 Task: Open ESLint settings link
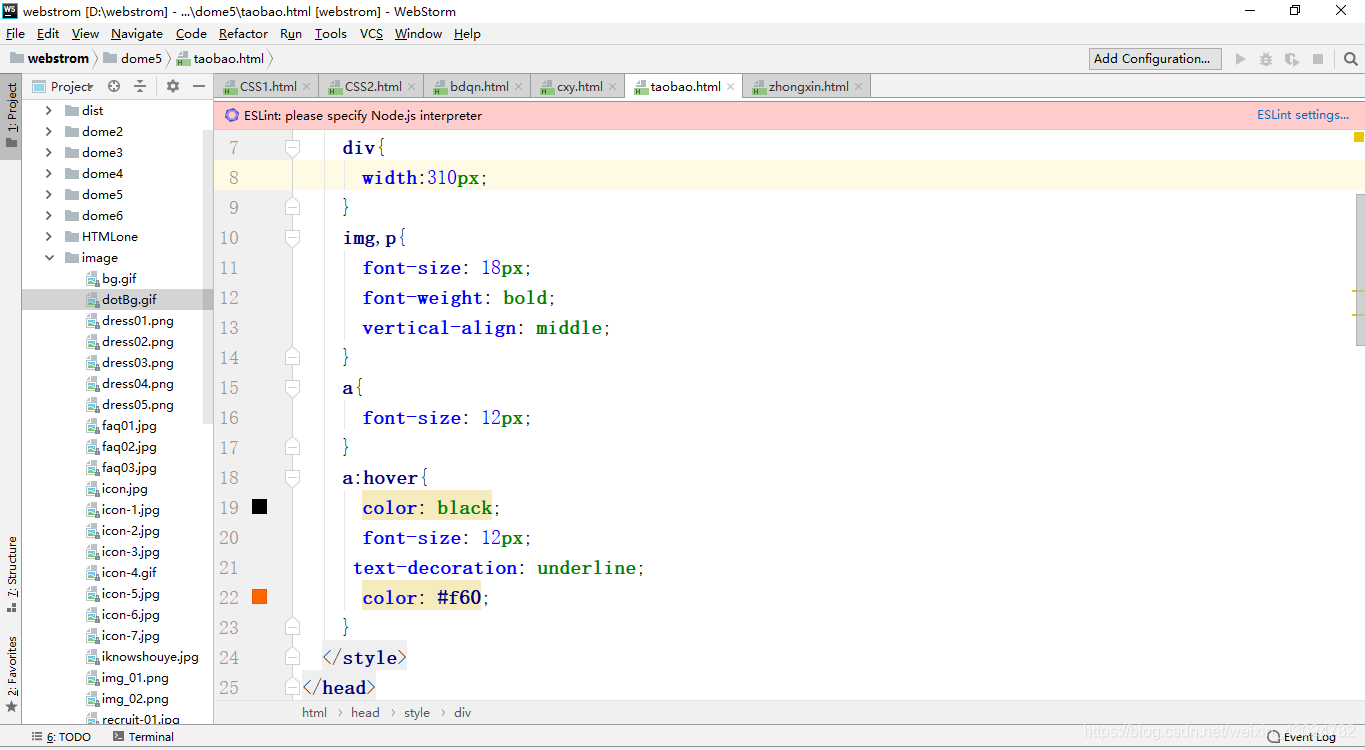point(1303,115)
